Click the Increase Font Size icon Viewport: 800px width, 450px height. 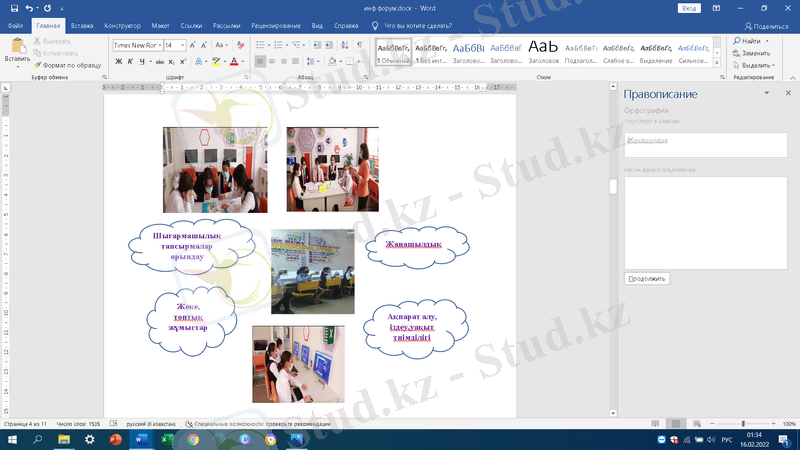pos(194,45)
